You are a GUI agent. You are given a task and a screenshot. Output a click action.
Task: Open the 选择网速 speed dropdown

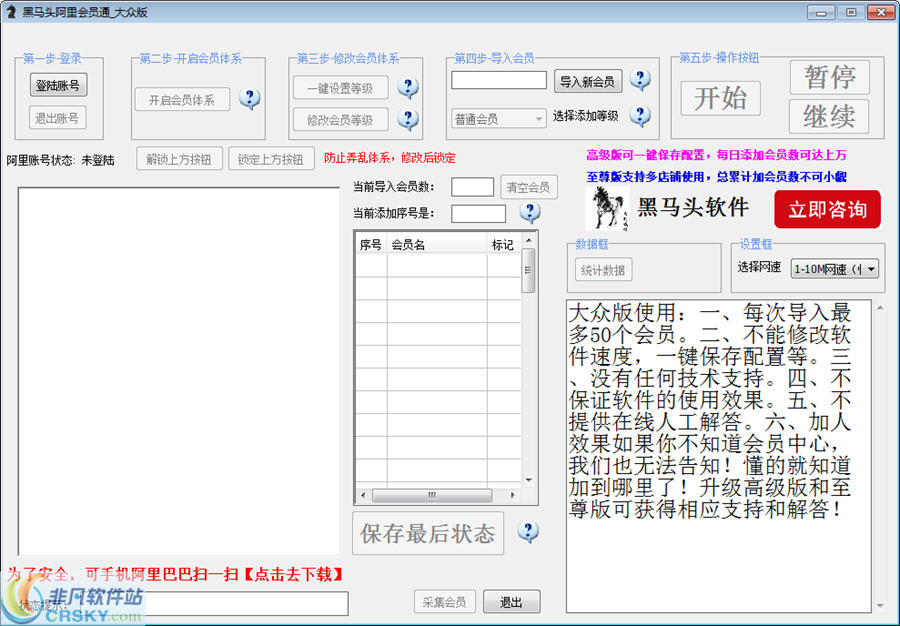coord(835,269)
